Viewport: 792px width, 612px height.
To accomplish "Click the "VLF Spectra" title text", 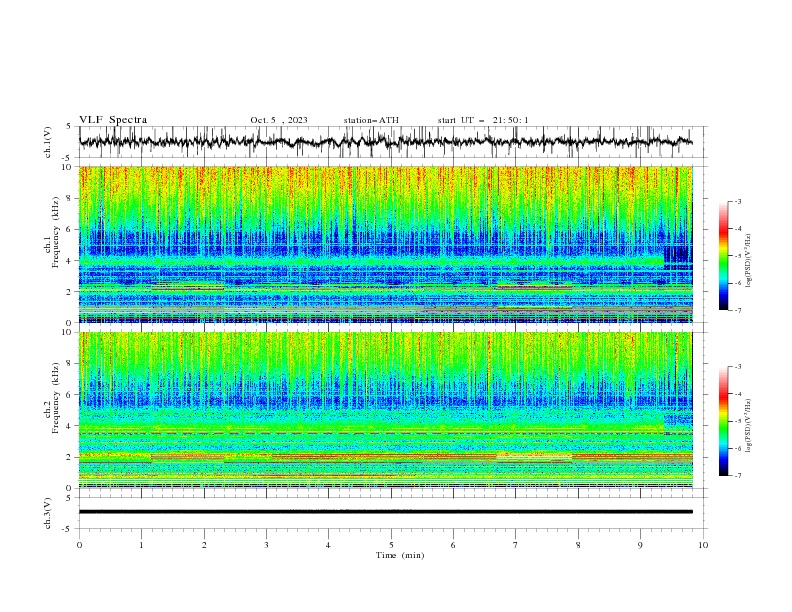I will [113, 120].
